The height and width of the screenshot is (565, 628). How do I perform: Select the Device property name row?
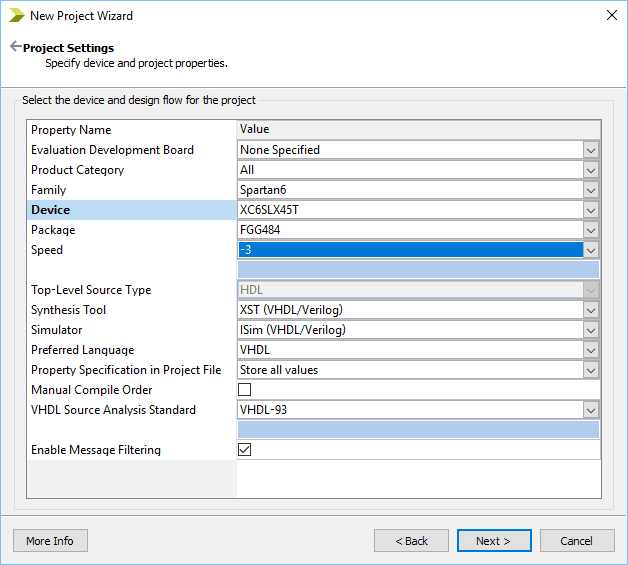point(130,210)
